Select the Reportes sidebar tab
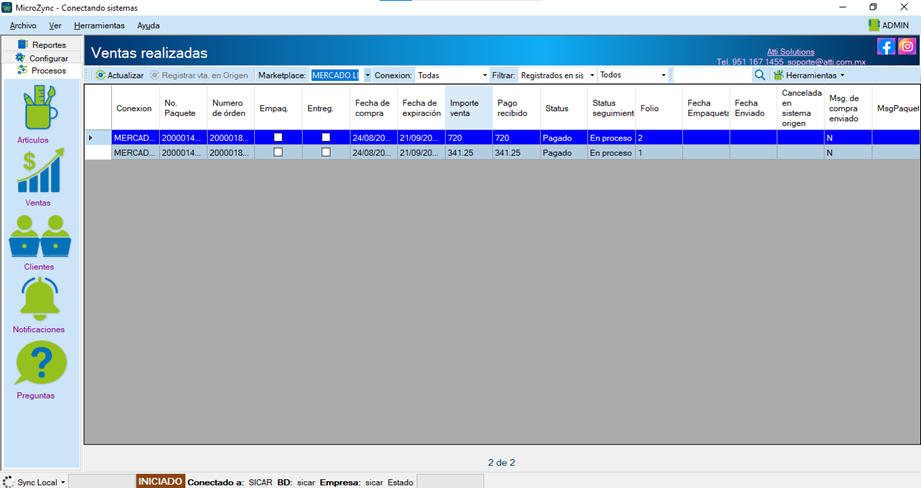The image size is (921, 488). coord(42,45)
